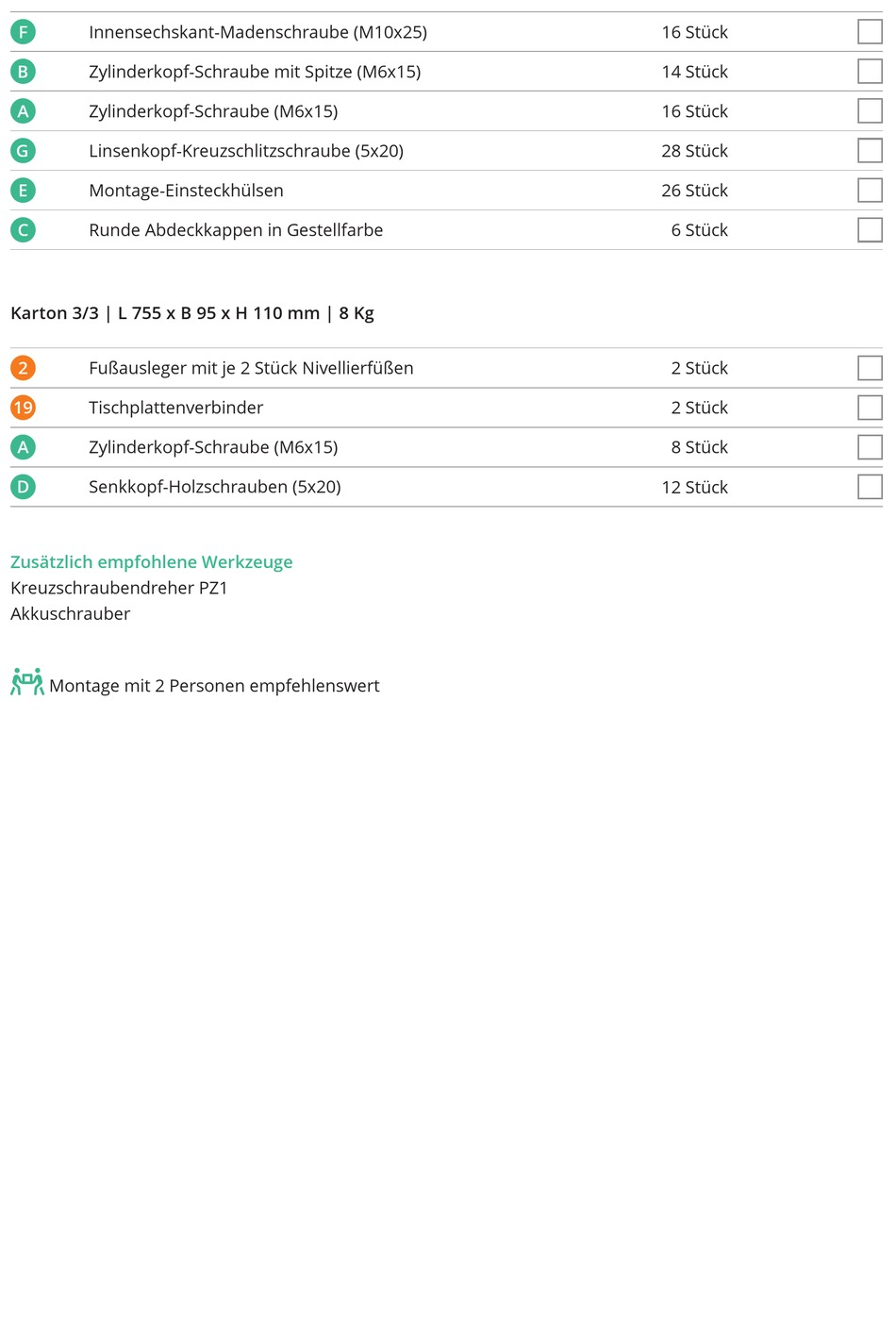
Task: Click the green D badge for Senkkopf-Holzschrauben
Action: pos(23,487)
